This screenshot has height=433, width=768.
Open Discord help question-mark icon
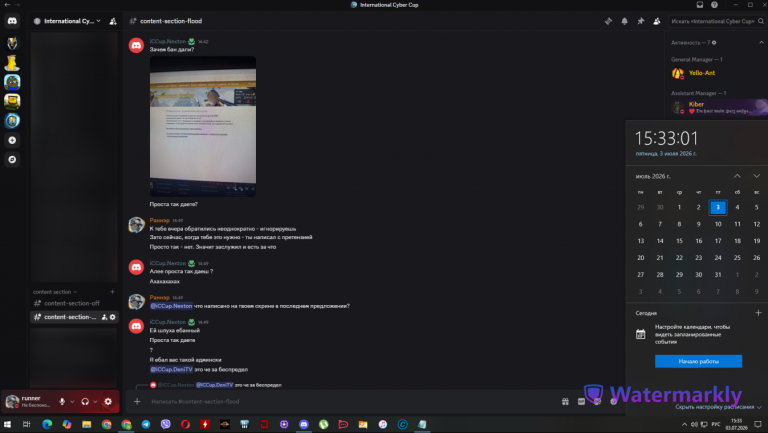[x=715, y=4]
